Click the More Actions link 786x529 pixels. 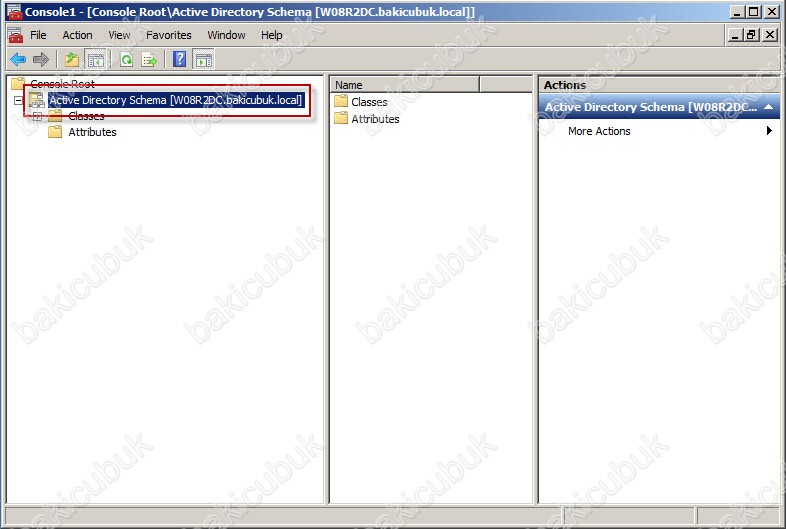click(x=599, y=131)
